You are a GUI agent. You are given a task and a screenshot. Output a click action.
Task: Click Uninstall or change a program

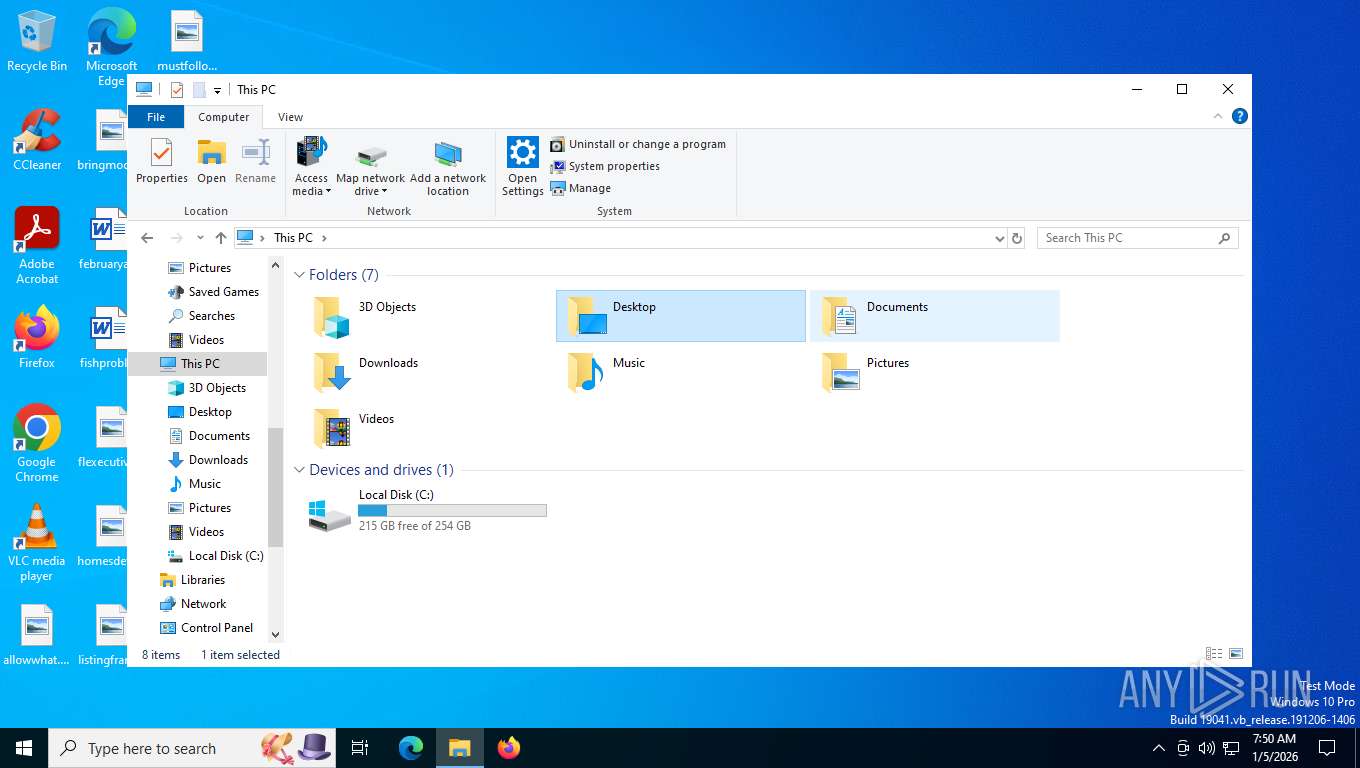coord(638,144)
